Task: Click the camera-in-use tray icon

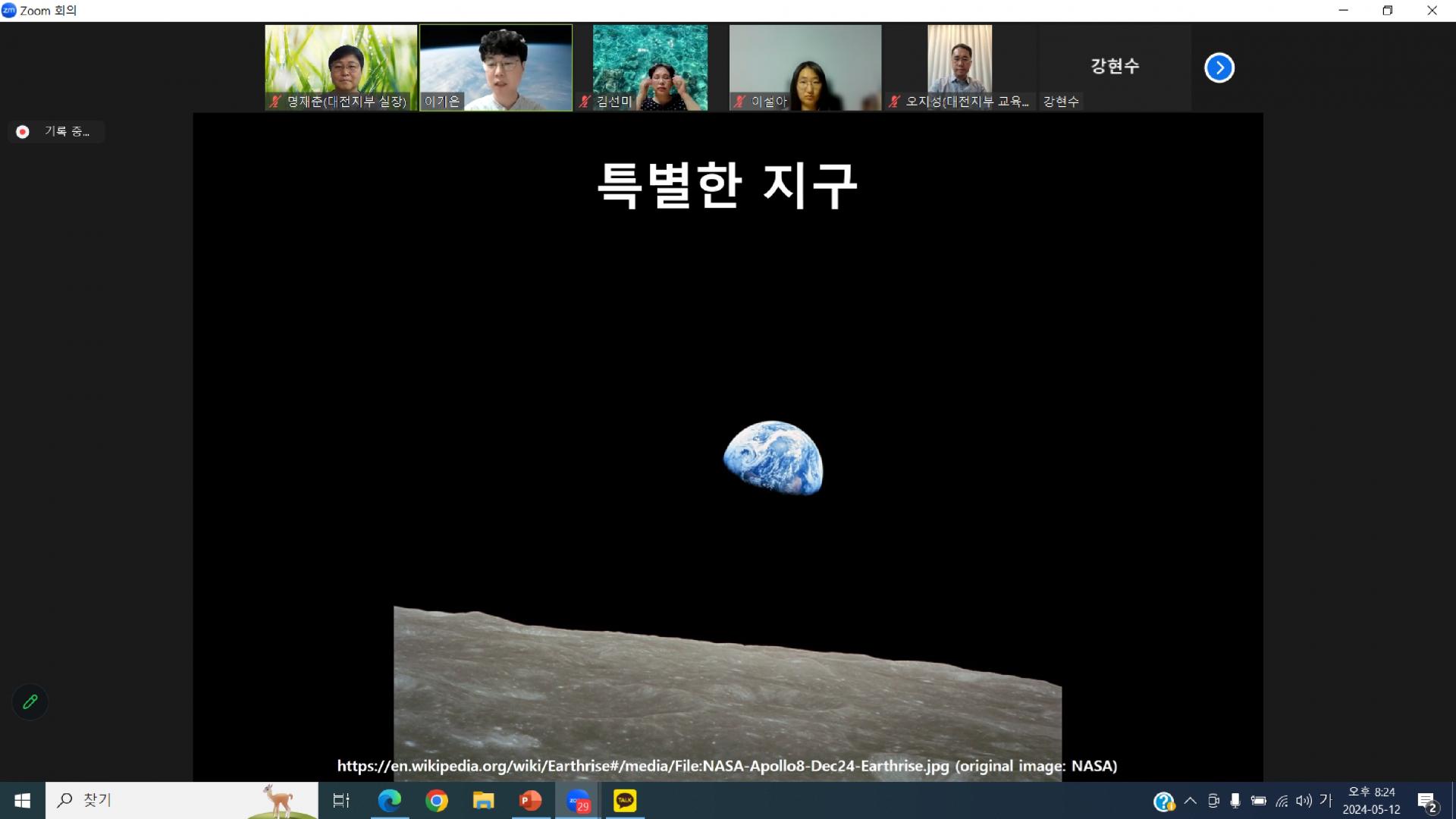Action: coord(1213,800)
